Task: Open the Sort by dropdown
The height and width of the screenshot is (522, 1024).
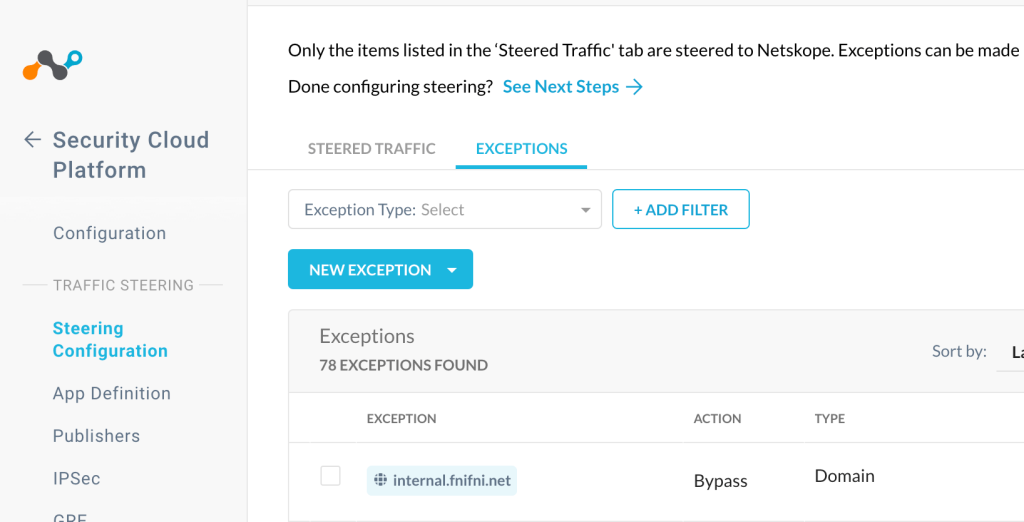Action: click(x=1010, y=353)
